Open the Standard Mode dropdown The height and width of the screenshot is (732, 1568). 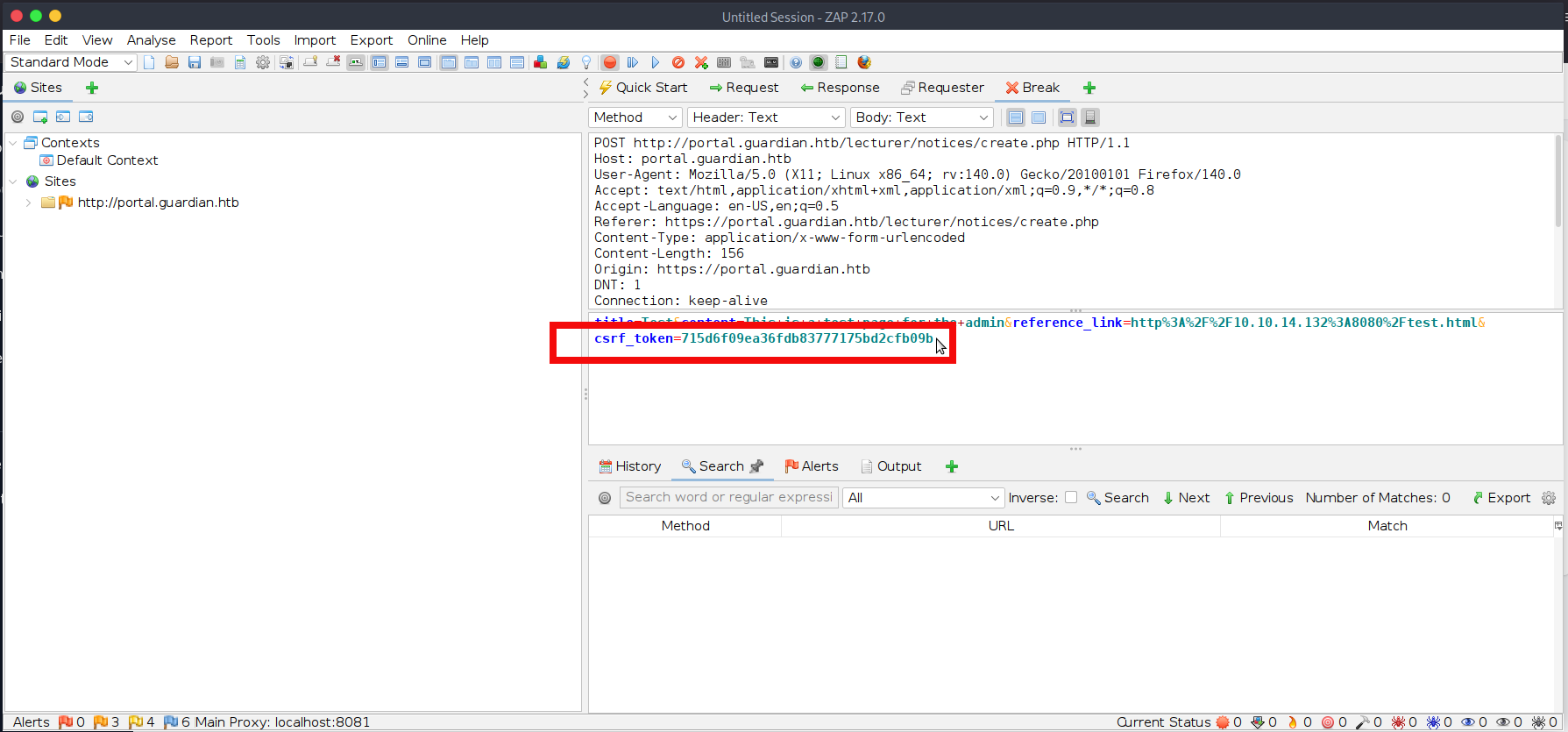coord(71,62)
